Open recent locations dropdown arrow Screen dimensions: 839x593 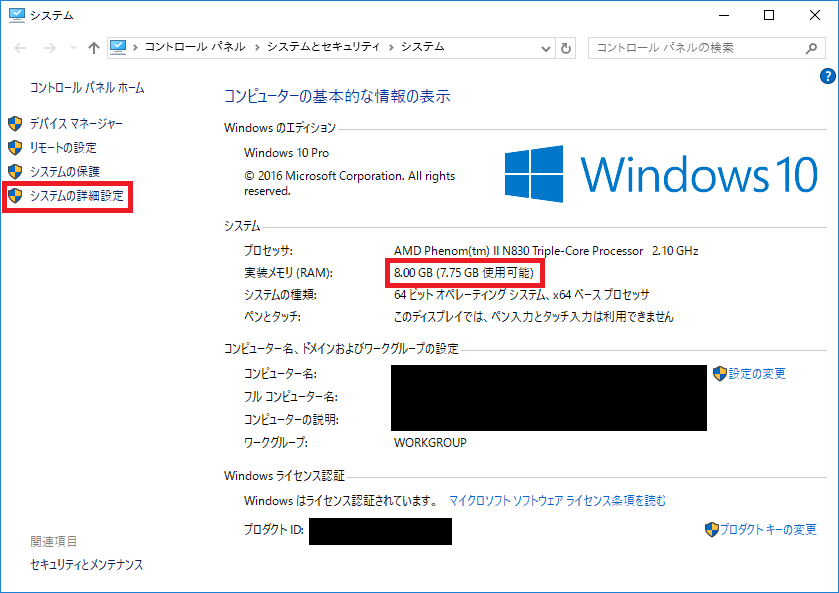point(73,48)
